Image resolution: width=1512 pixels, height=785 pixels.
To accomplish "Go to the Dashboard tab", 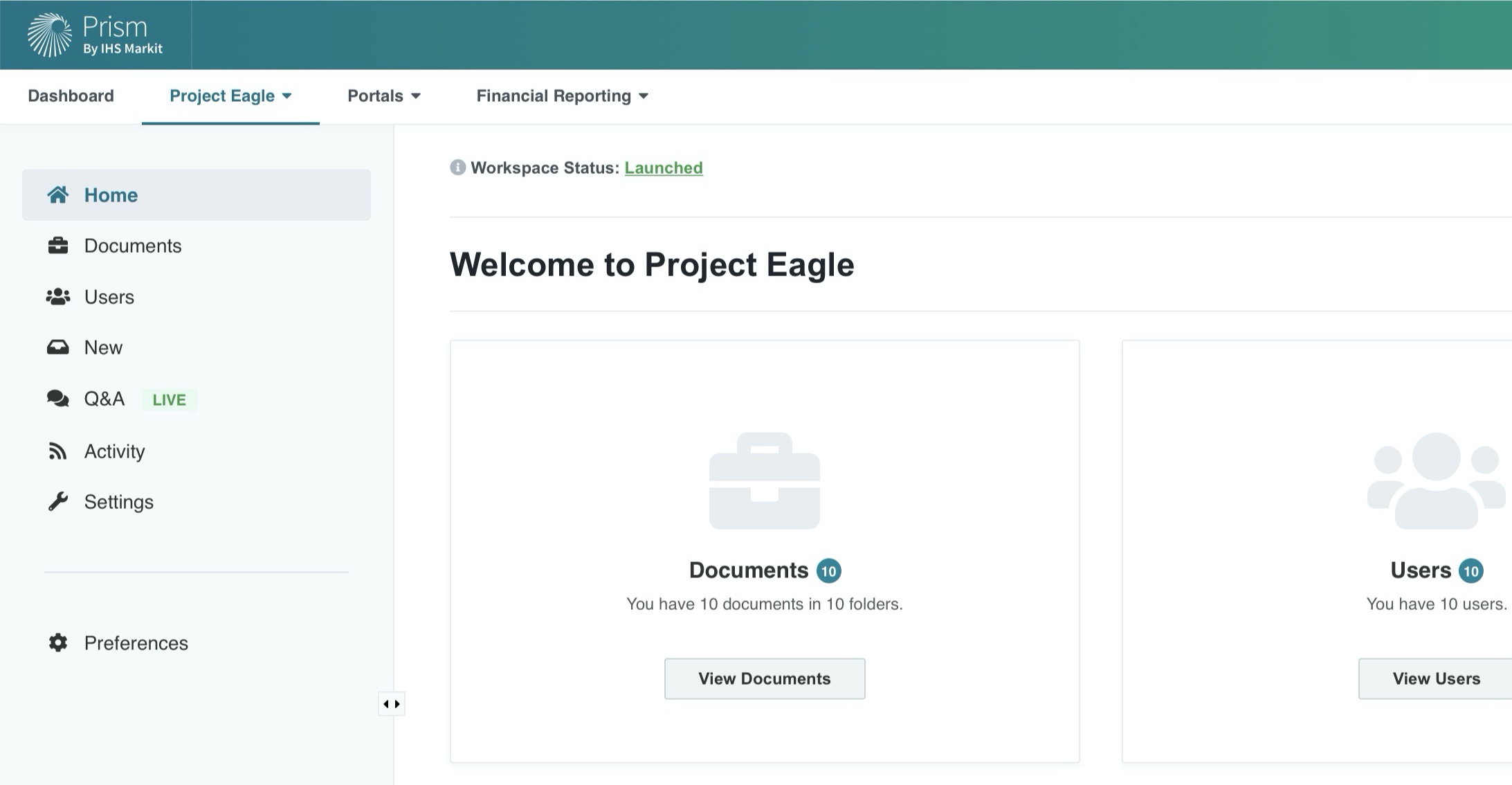I will 71,96.
